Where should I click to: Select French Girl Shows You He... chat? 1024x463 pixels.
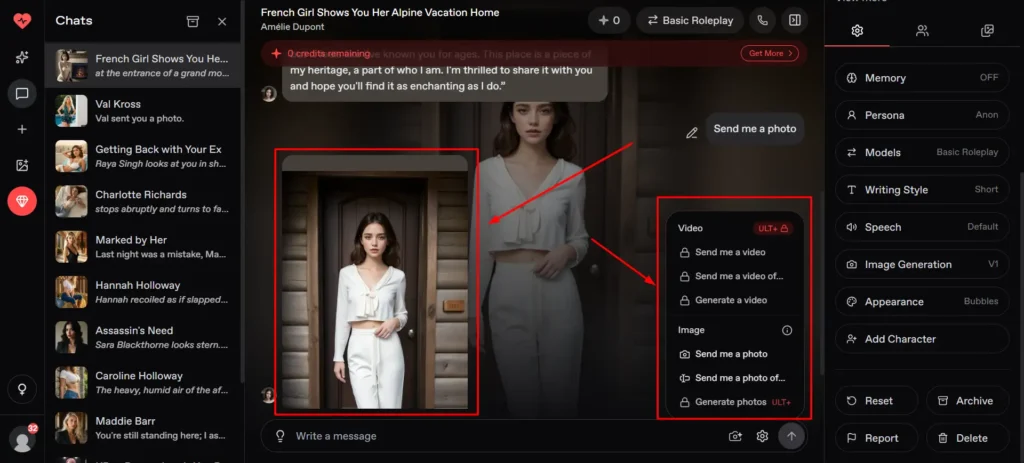pyautogui.click(x=142, y=65)
